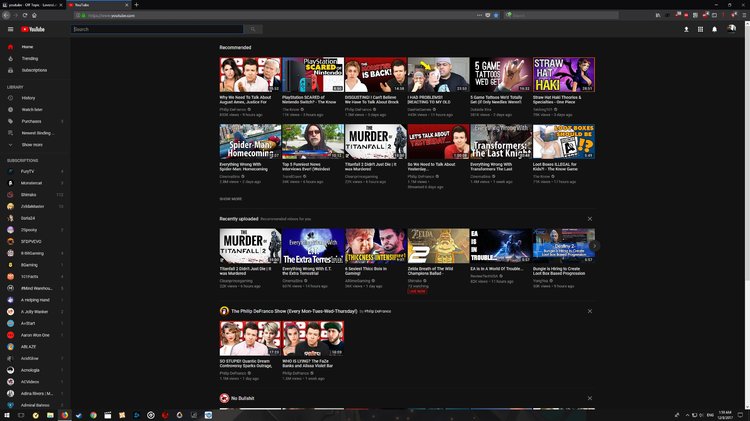Play Murder of Titanfall 2 recommended thumbnail

pos(375,142)
